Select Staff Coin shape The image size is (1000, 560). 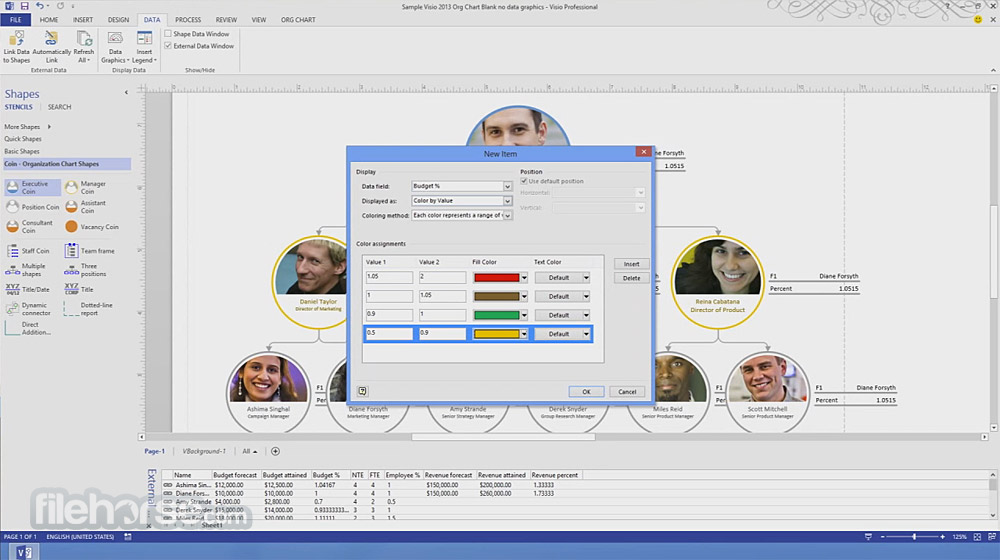click(29, 251)
